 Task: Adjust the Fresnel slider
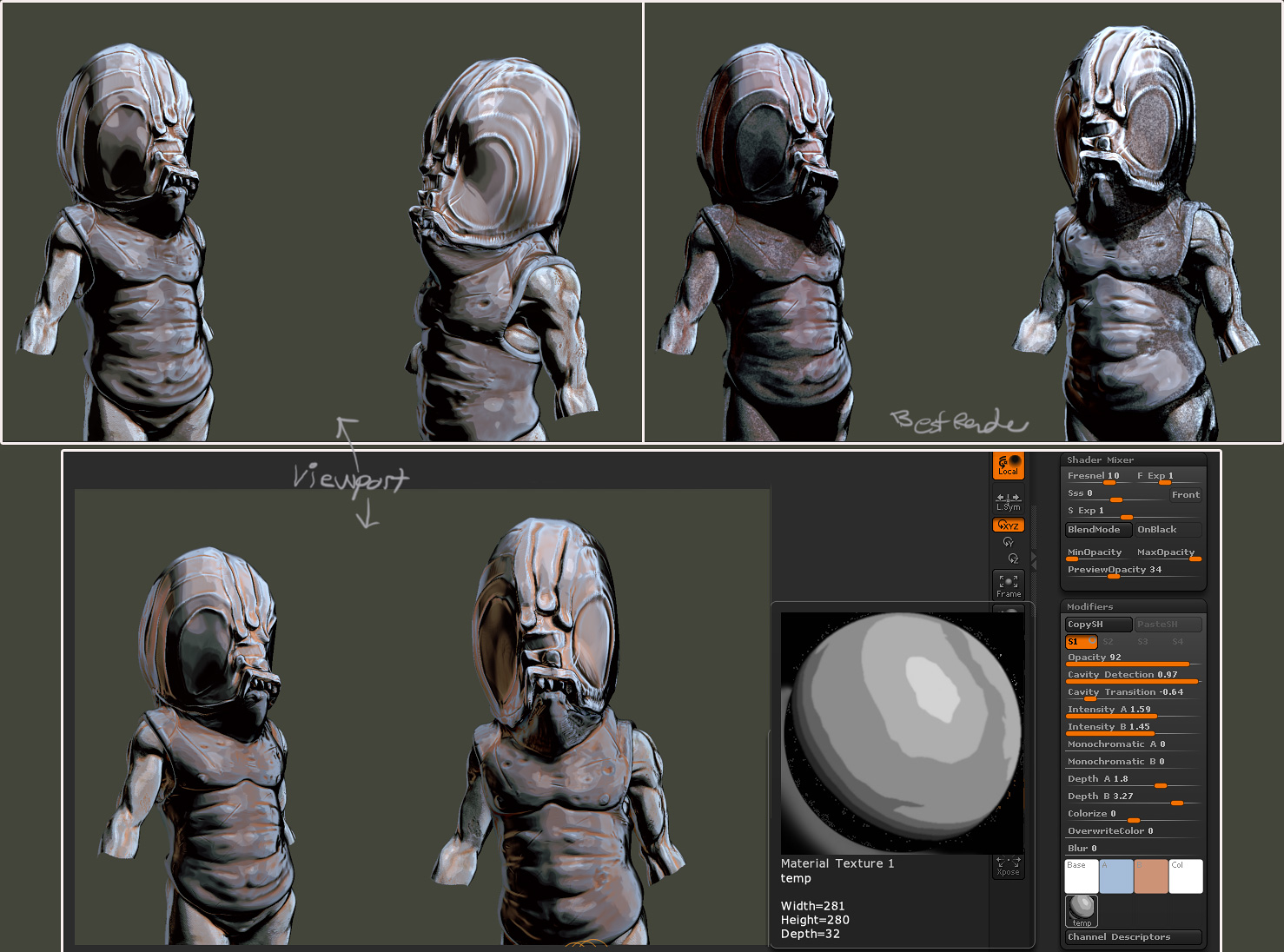[1098, 477]
